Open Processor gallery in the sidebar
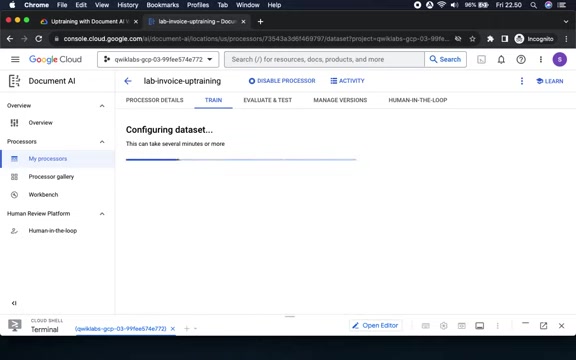This screenshot has width=576, height=360. 57,177
